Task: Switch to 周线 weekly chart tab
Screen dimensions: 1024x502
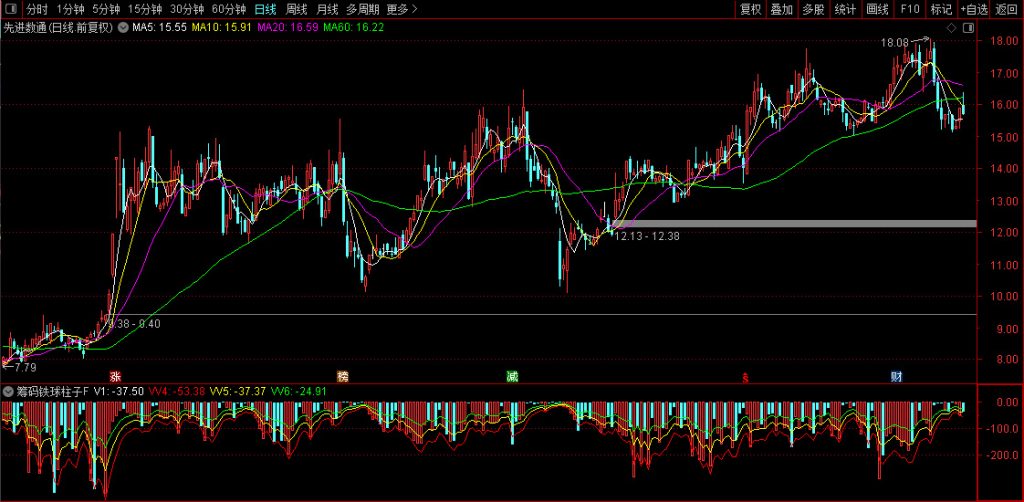Action: [296, 9]
